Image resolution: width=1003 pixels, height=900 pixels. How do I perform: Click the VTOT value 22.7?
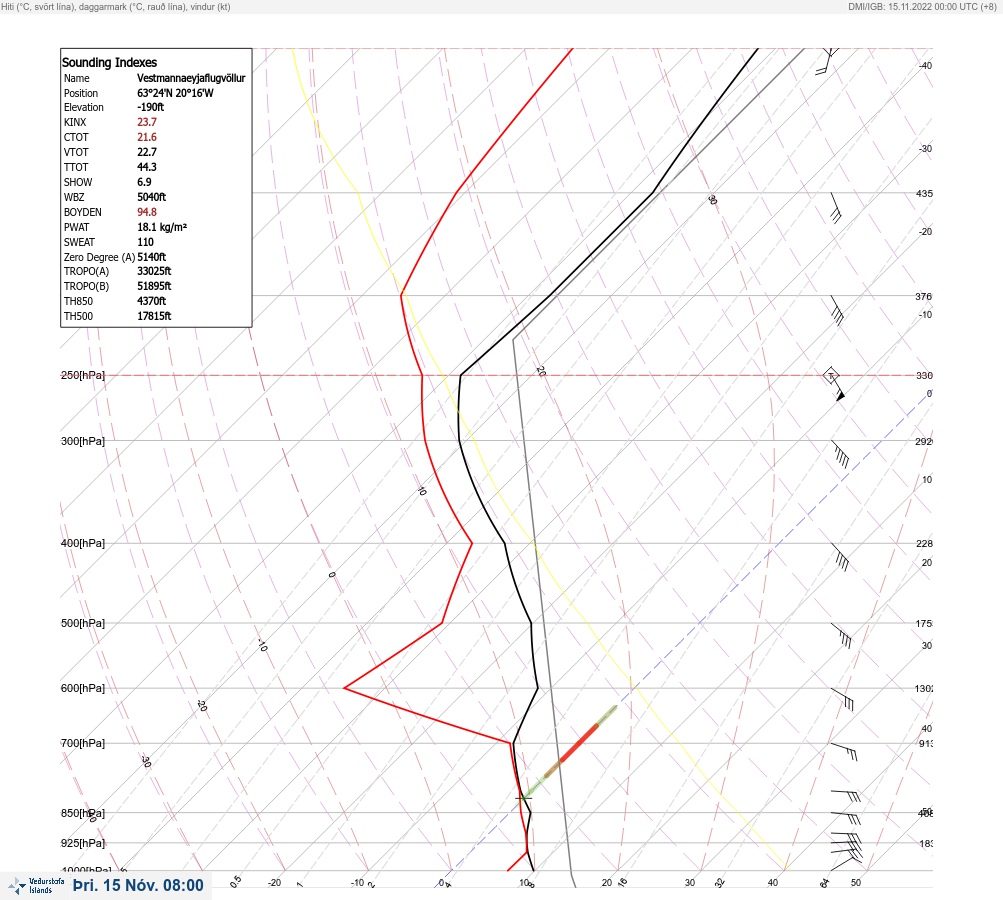click(146, 152)
